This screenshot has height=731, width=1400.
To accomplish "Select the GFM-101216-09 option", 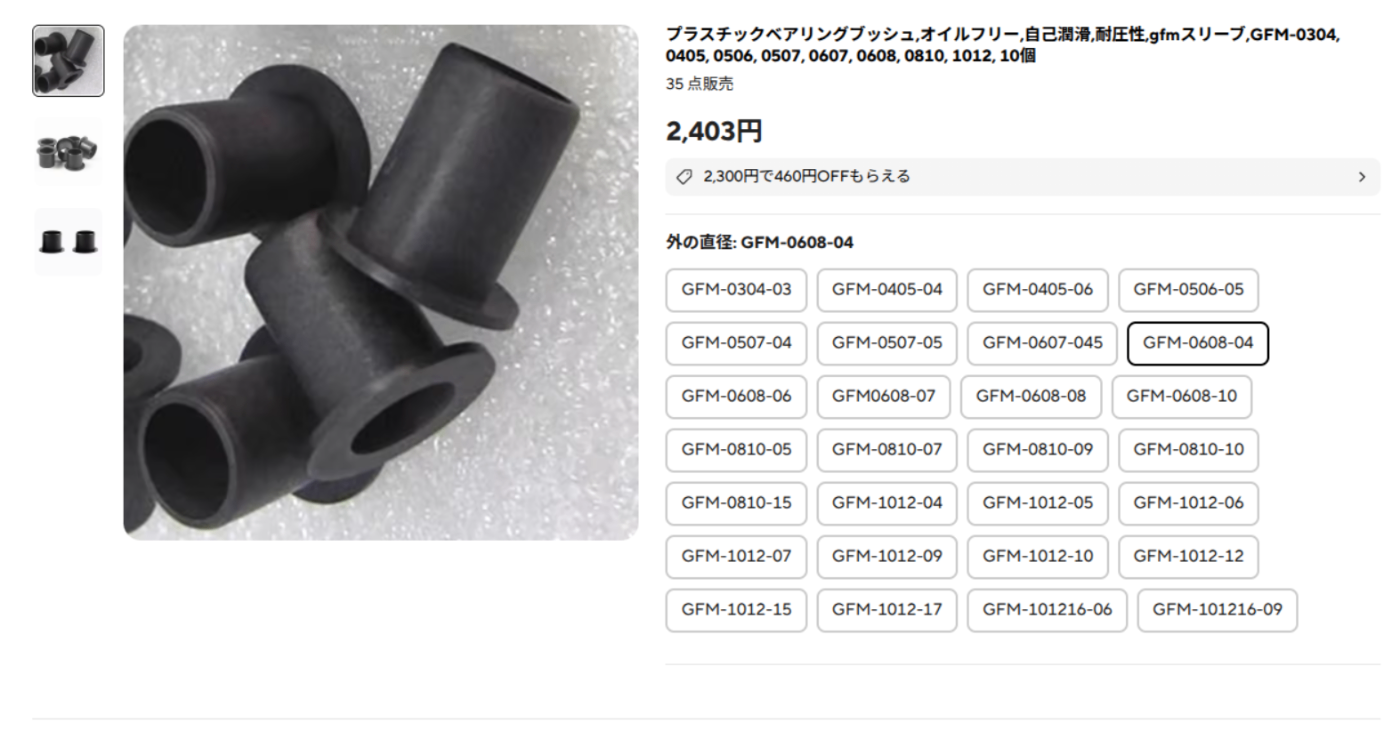I will pyautogui.click(x=1217, y=610).
